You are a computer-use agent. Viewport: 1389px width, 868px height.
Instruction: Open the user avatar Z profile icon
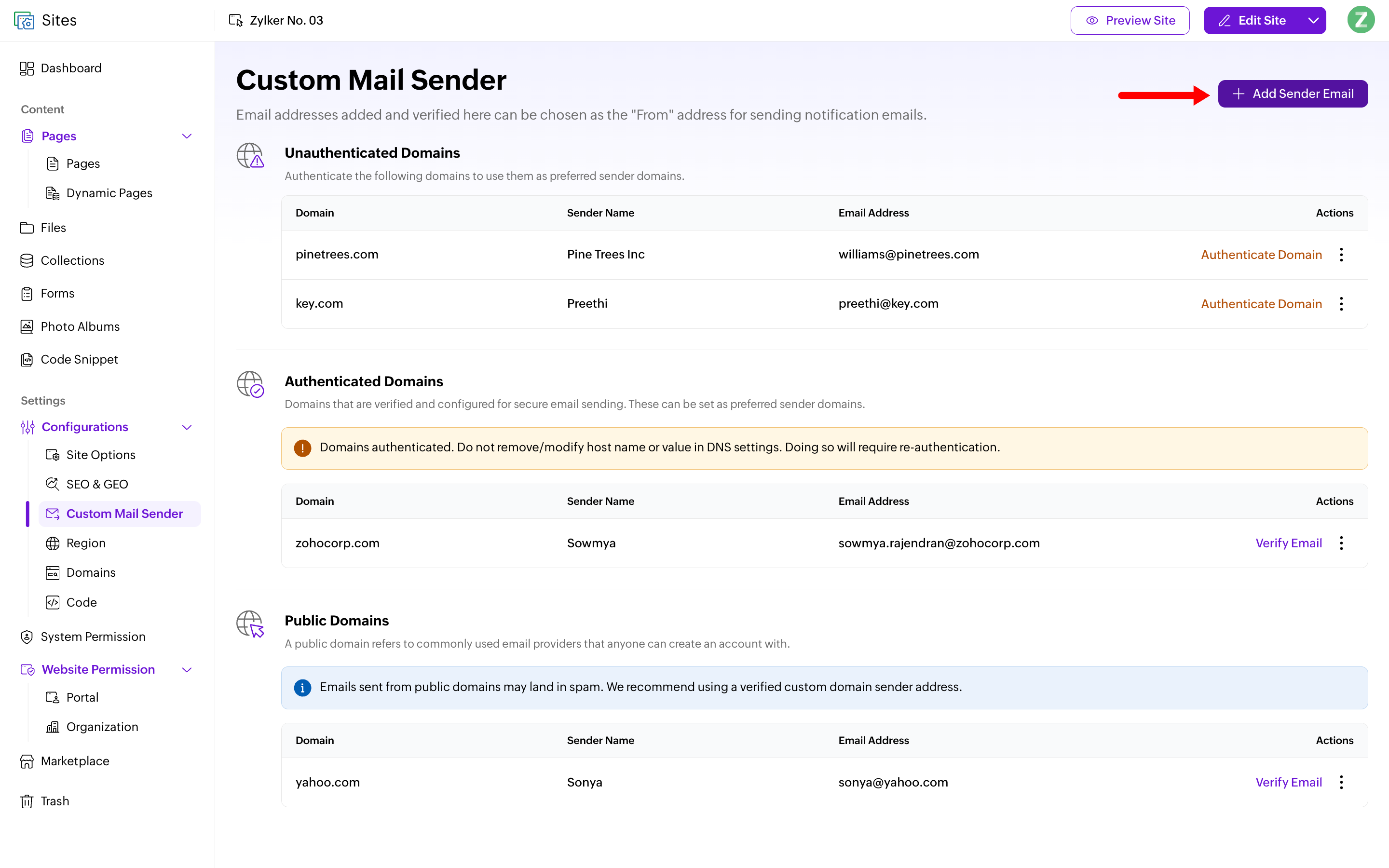pyautogui.click(x=1360, y=20)
